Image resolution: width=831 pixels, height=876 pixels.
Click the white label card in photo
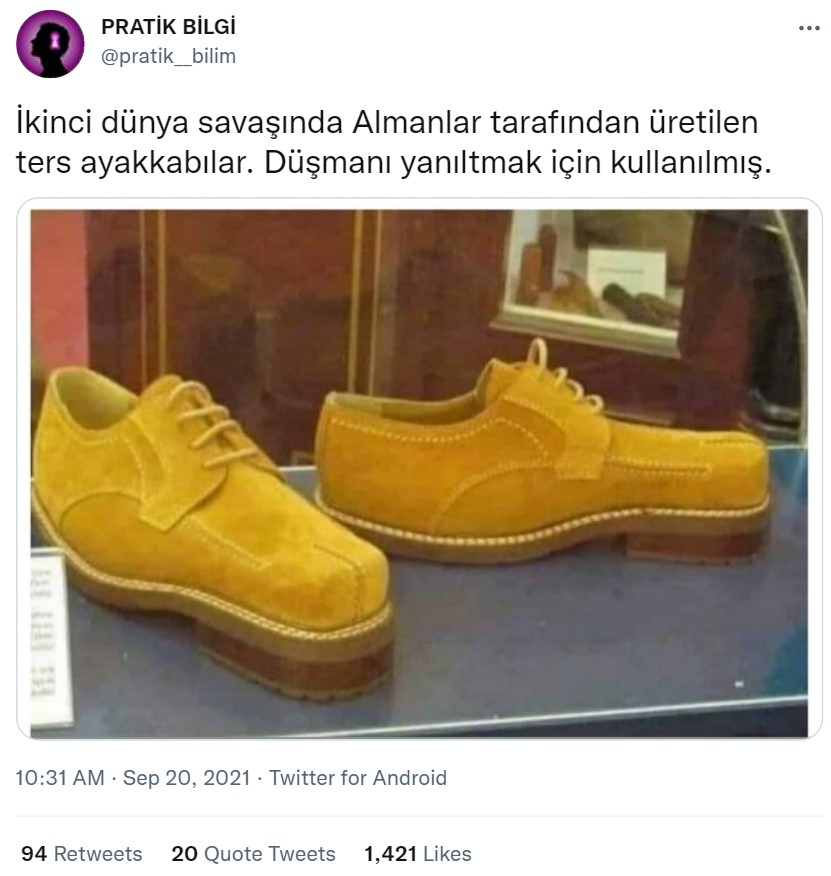[x=50, y=638]
